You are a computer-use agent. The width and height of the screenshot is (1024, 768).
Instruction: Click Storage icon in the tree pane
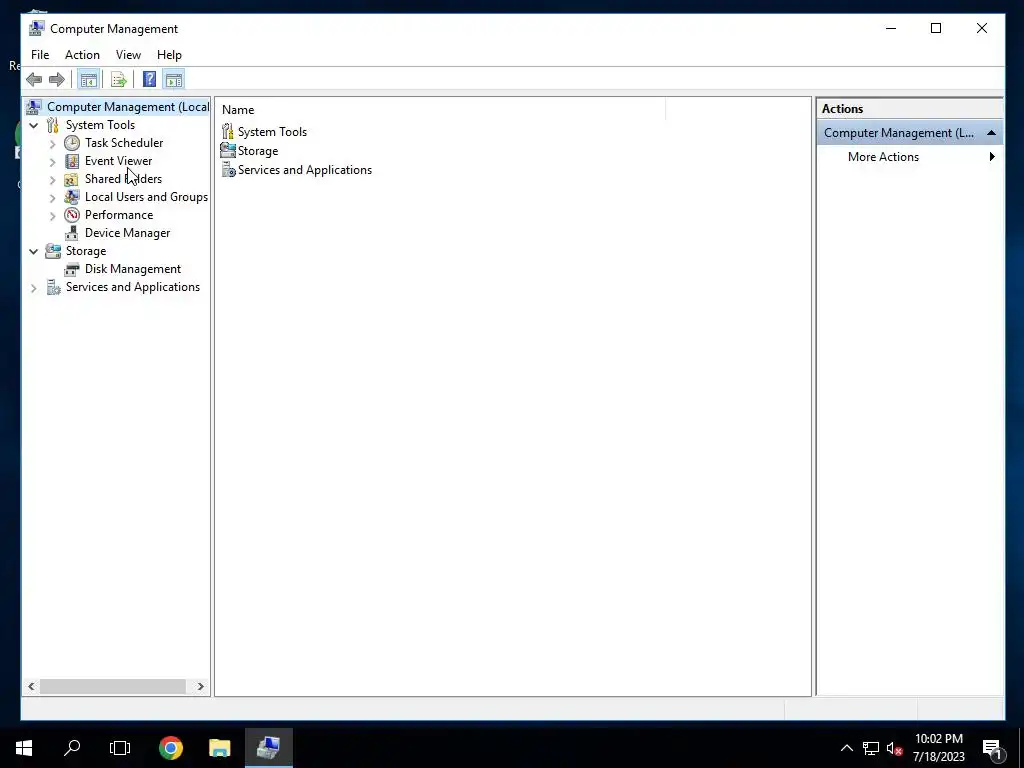point(53,251)
